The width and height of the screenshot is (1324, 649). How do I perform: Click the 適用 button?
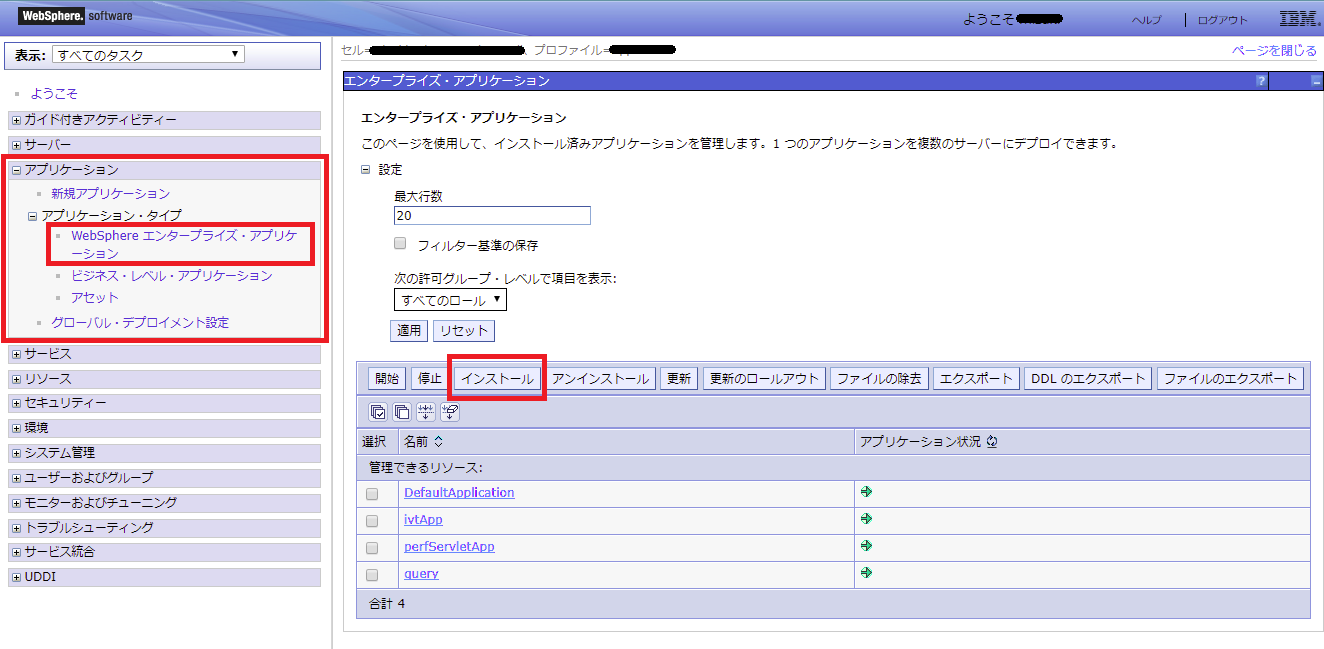click(x=409, y=330)
